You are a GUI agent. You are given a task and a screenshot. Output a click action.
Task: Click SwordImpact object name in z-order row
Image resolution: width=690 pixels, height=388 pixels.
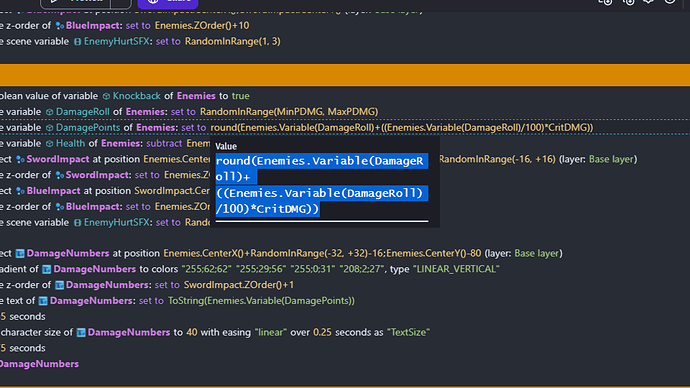(x=98, y=175)
